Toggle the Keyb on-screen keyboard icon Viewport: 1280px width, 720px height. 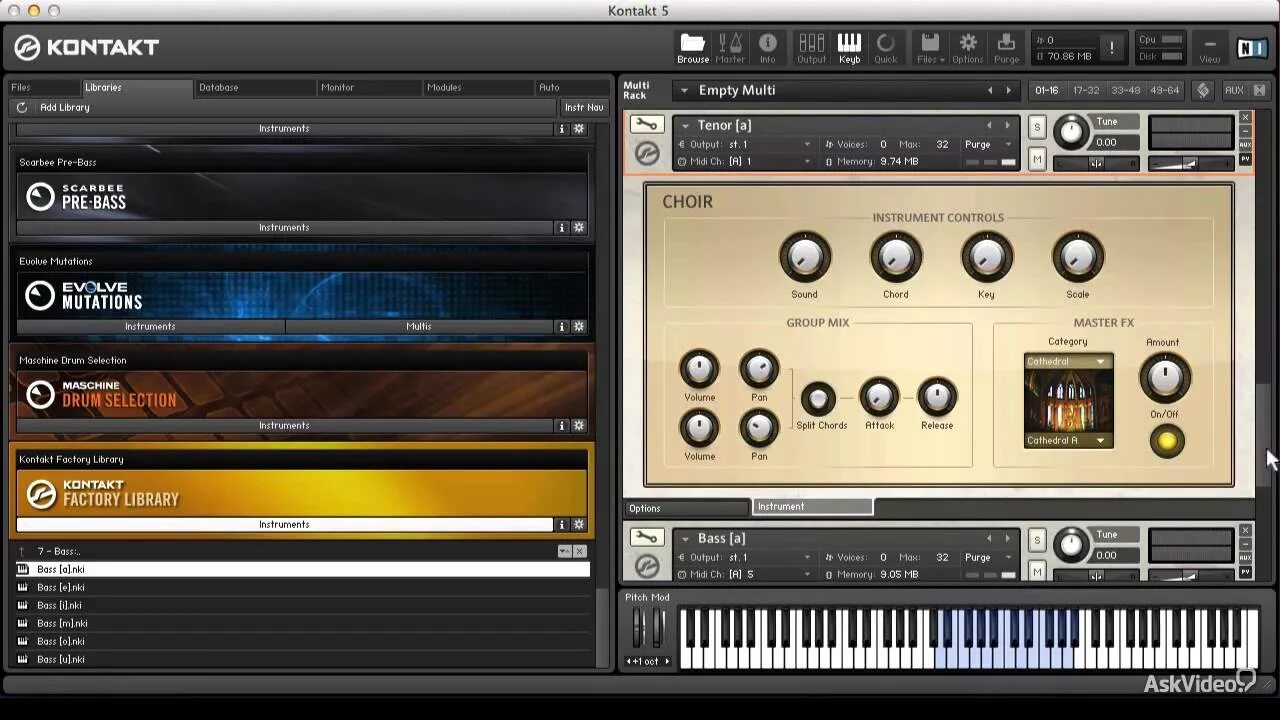(849, 47)
